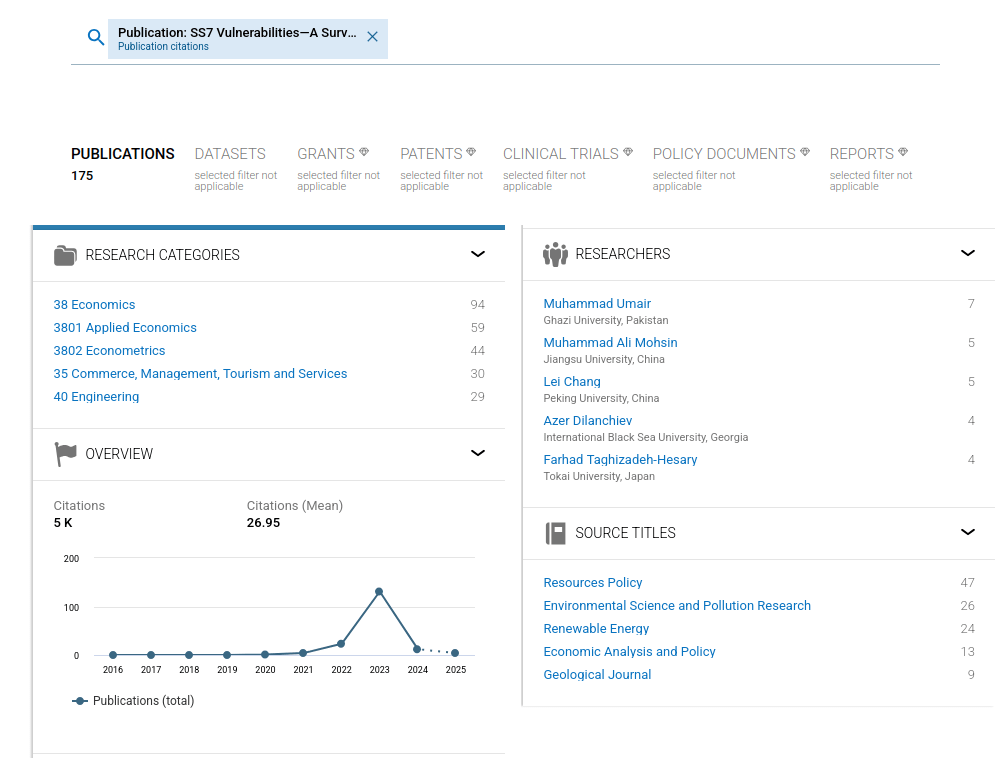Click the diamond icon beside Grants
The width and height of the screenshot is (1000, 775).
pyautogui.click(x=364, y=152)
